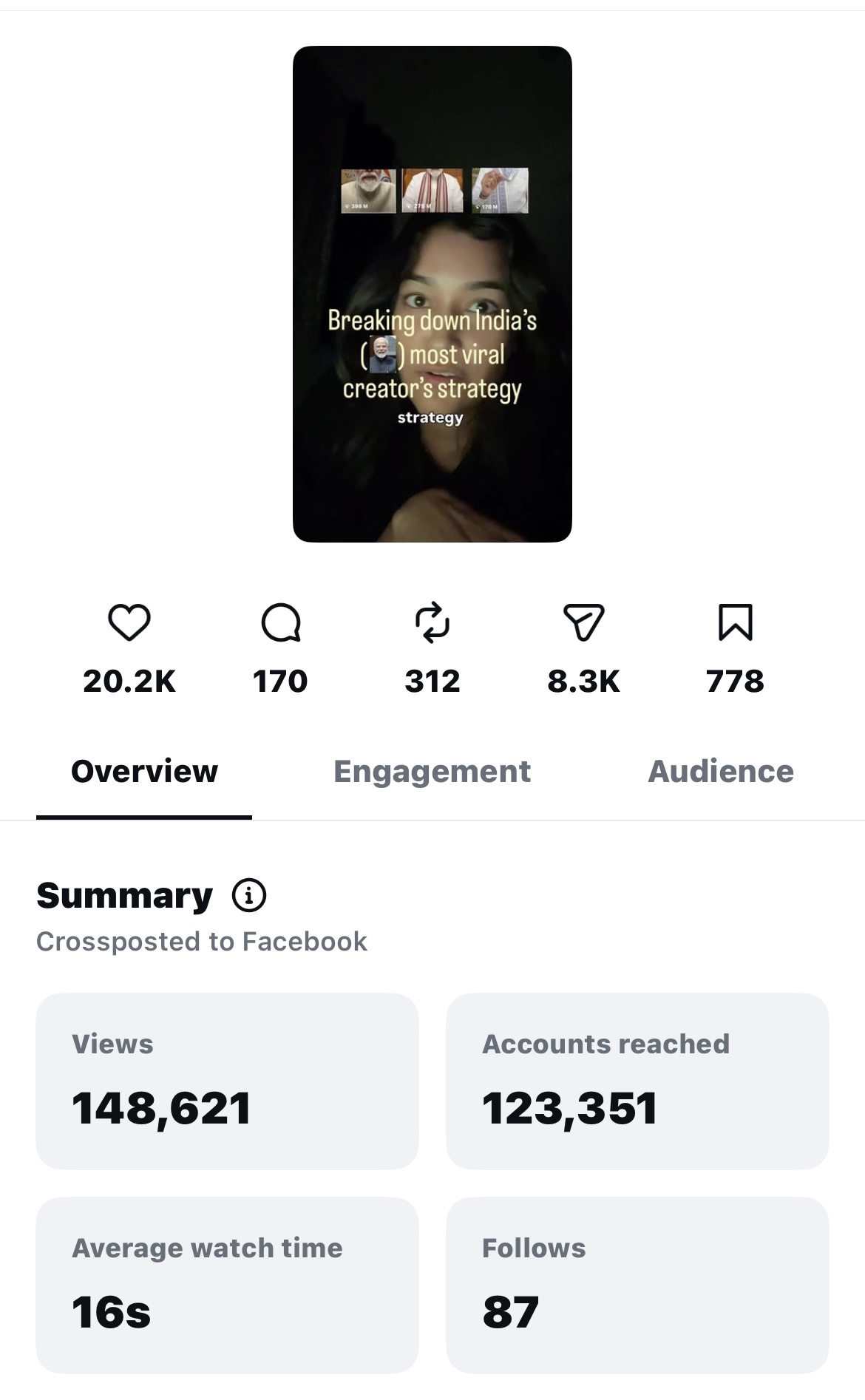The image size is (865, 1400).
Task: Tap the heart likes icon
Action: pyautogui.click(x=129, y=622)
